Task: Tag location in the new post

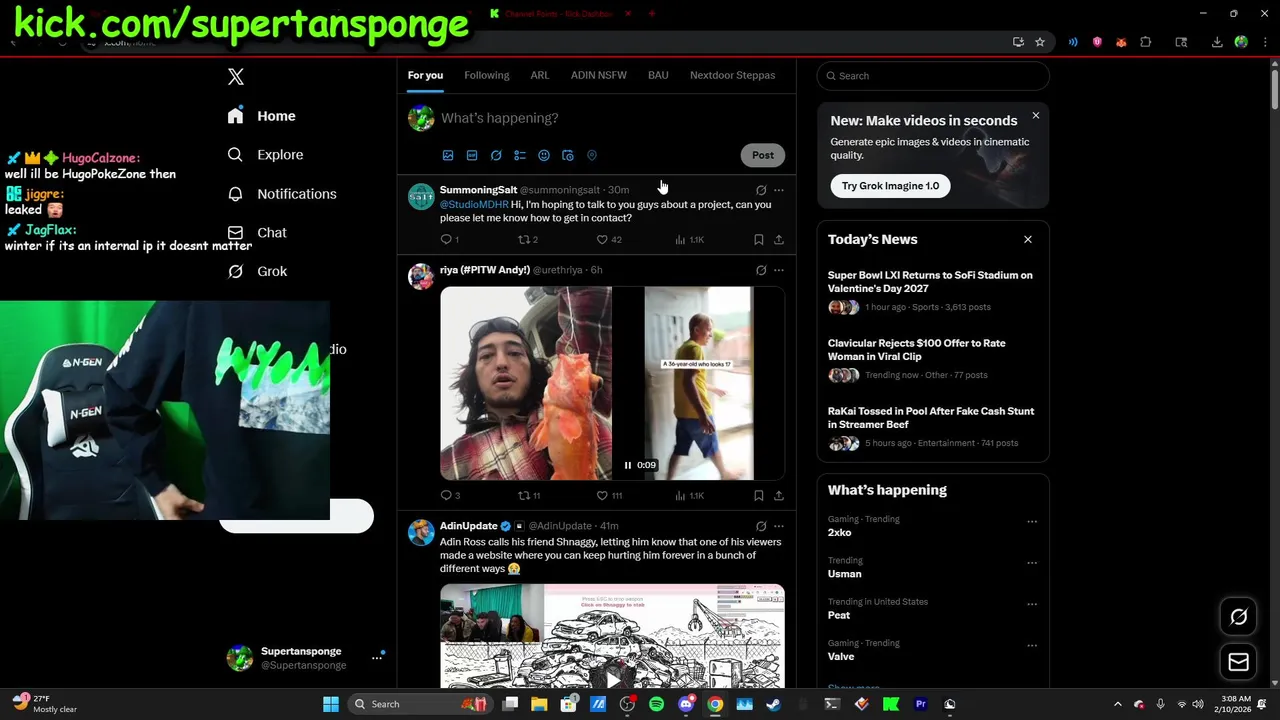Action: coord(592,156)
